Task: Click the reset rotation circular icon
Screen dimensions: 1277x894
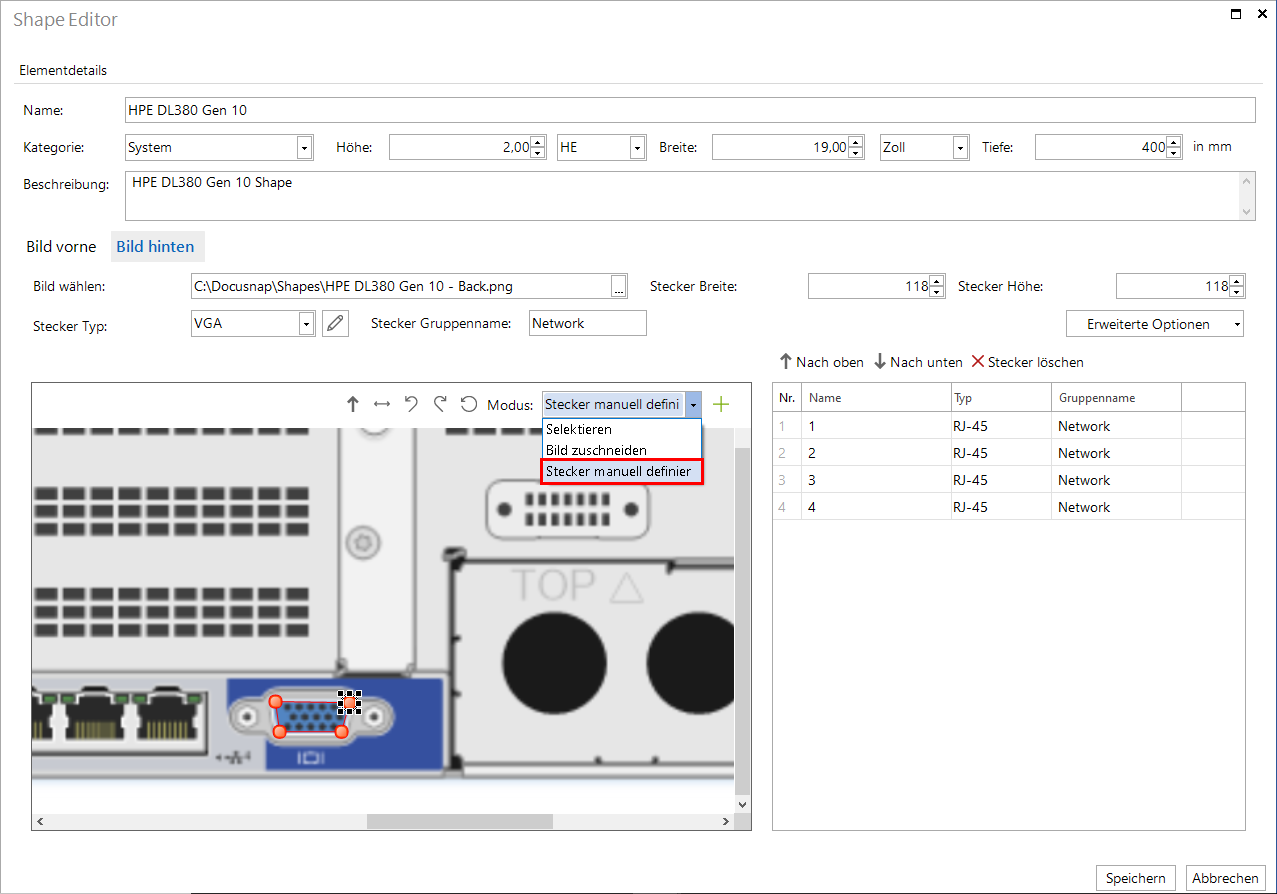Action: (469, 404)
